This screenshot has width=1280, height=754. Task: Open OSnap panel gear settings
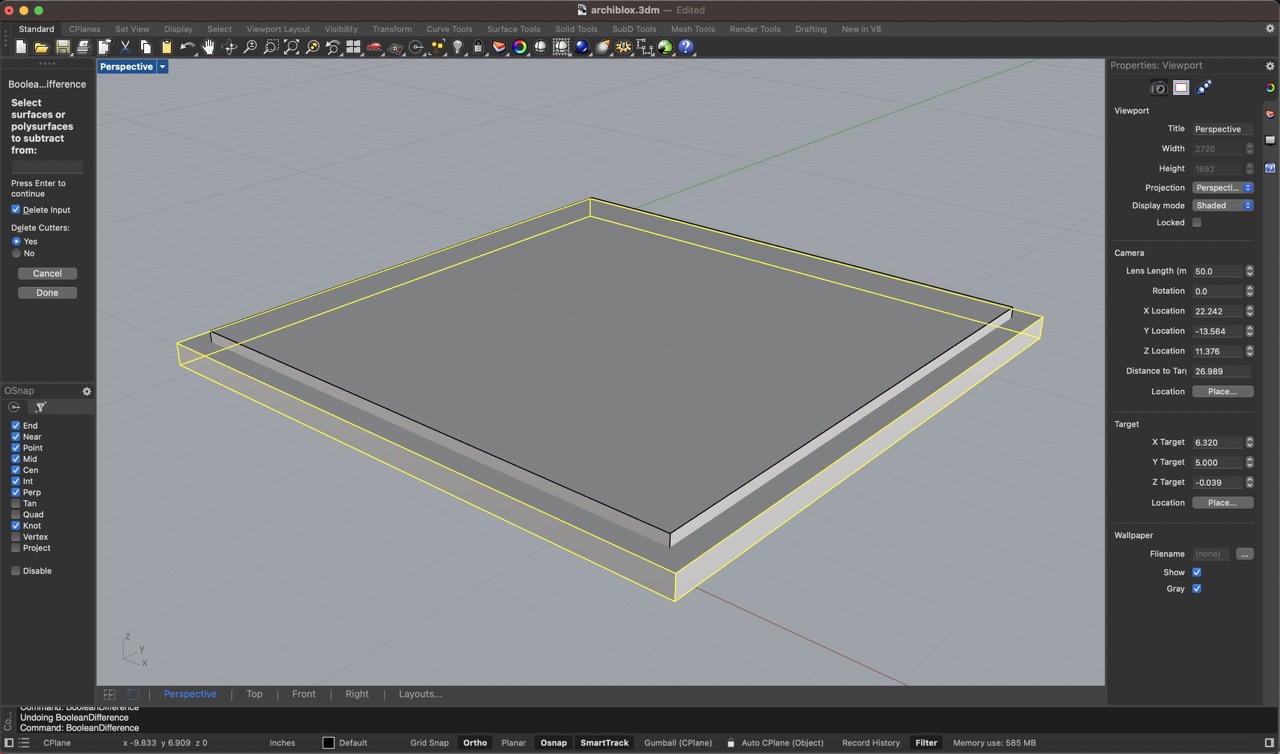(x=86, y=391)
